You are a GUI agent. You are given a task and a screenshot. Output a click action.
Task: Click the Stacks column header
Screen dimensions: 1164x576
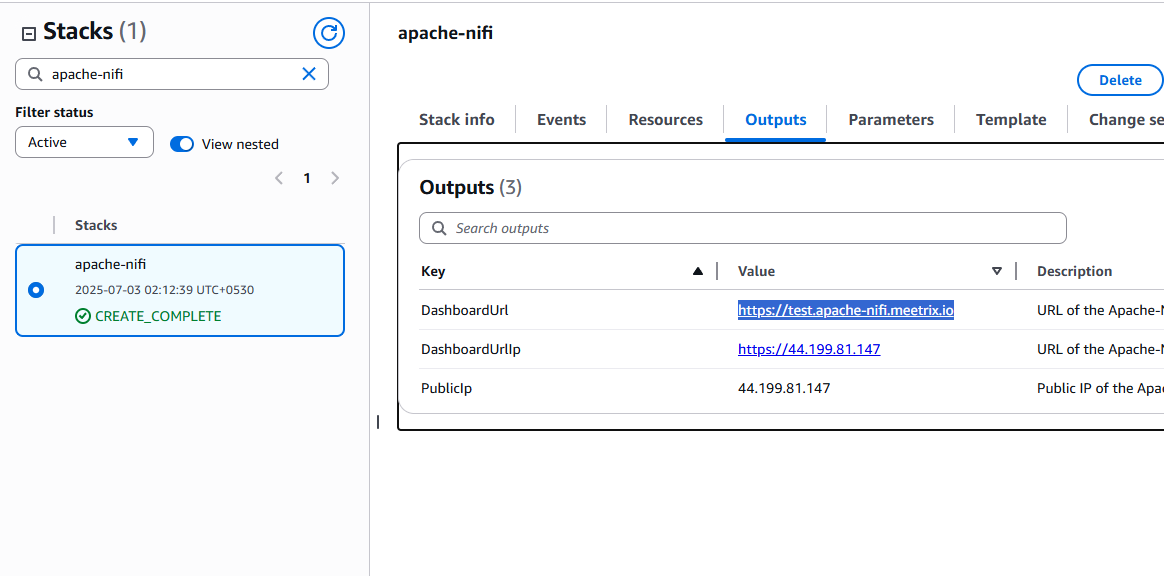[x=96, y=226]
